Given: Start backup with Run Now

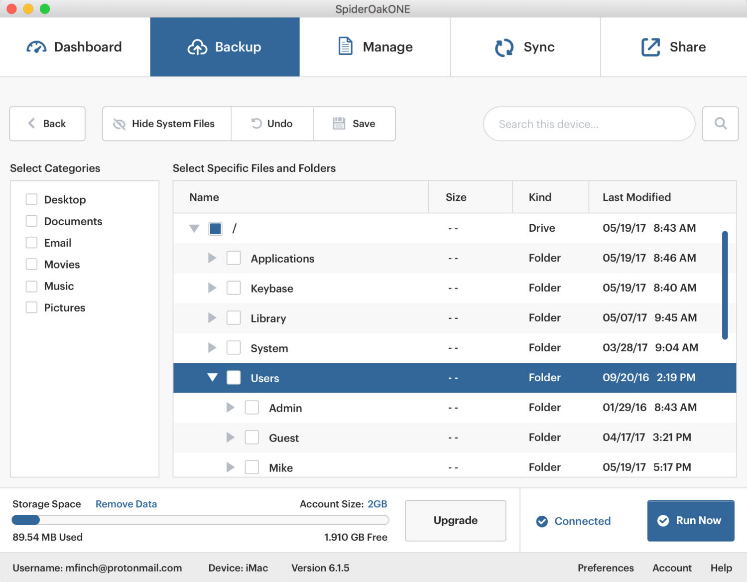Looking at the screenshot, I should pyautogui.click(x=691, y=521).
